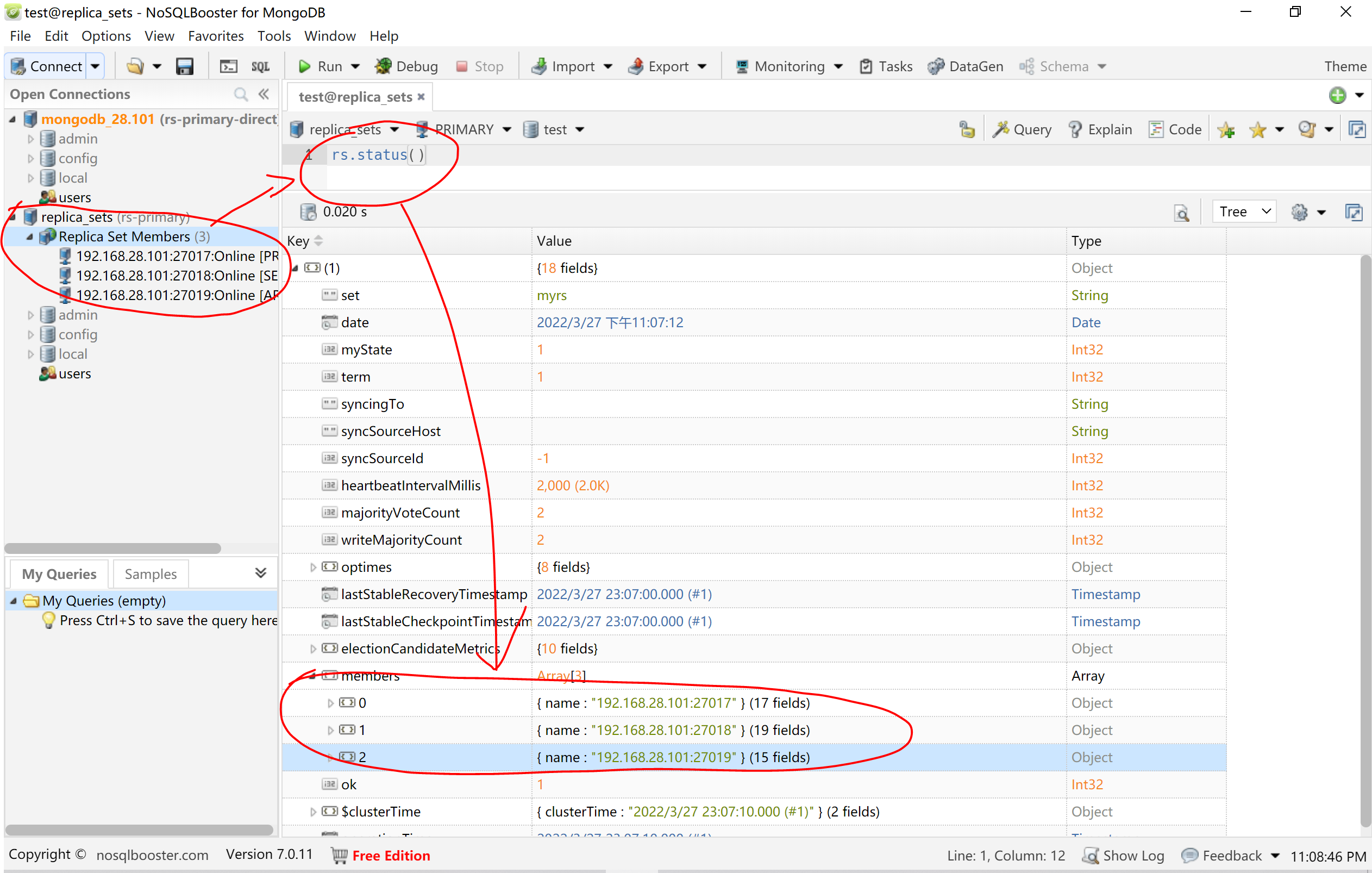Select the mongodb_28.101 connection
Screen dimensions: 1372x873
click(97, 119)
